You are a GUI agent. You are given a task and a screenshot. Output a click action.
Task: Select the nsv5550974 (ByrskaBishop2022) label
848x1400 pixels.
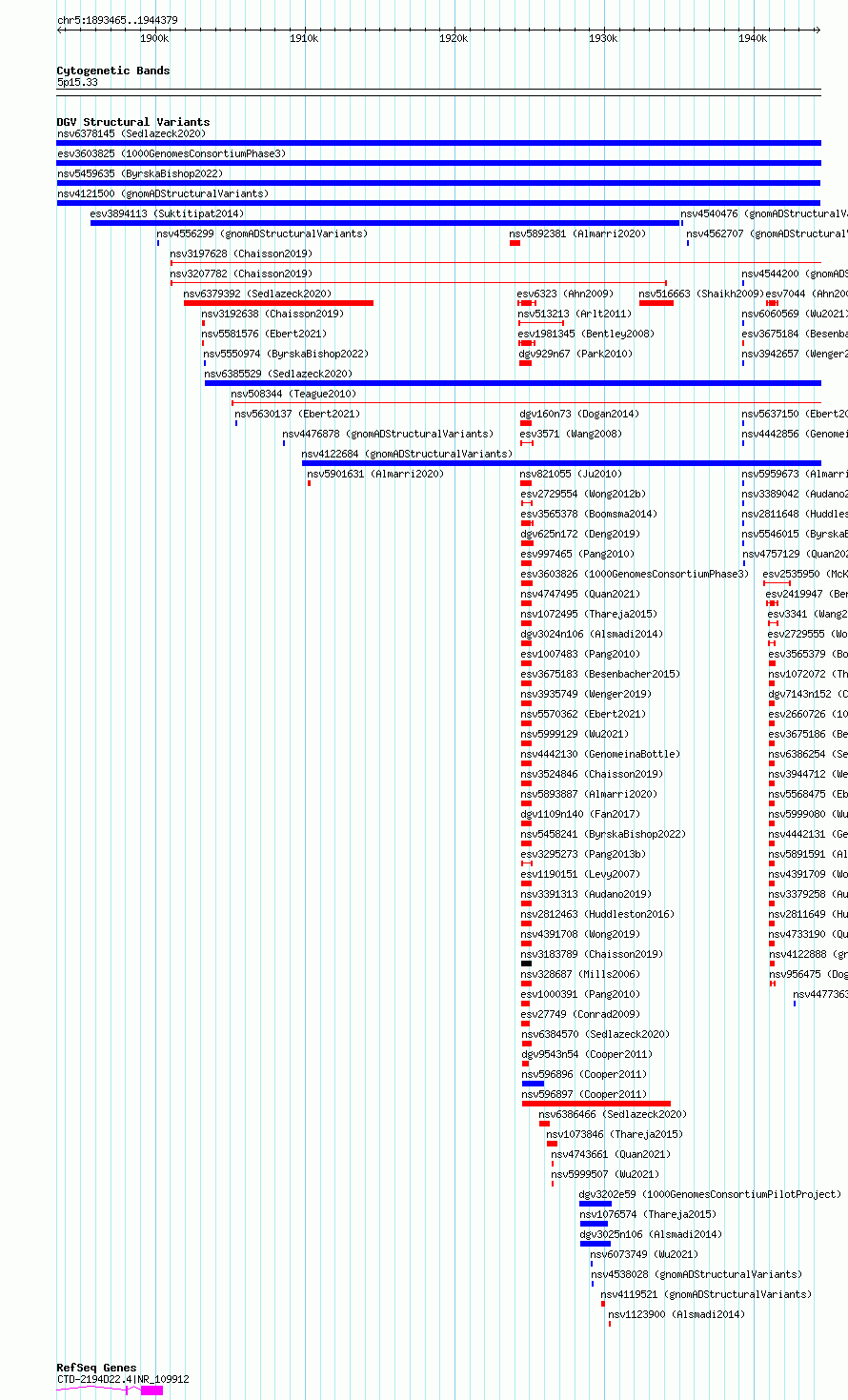click(x=285, y=354)
